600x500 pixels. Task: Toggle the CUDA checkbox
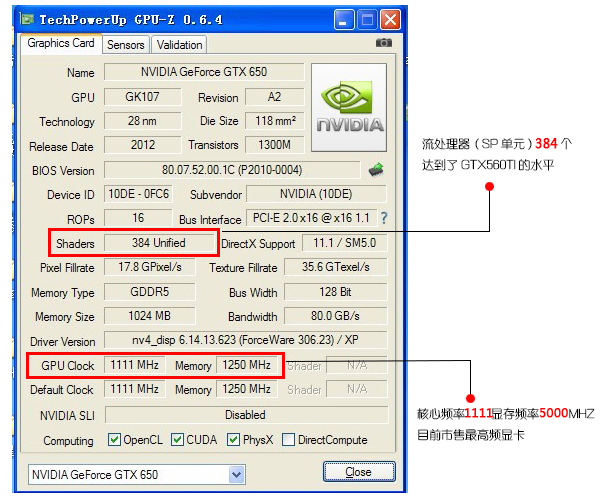click(x=177, y=440)
